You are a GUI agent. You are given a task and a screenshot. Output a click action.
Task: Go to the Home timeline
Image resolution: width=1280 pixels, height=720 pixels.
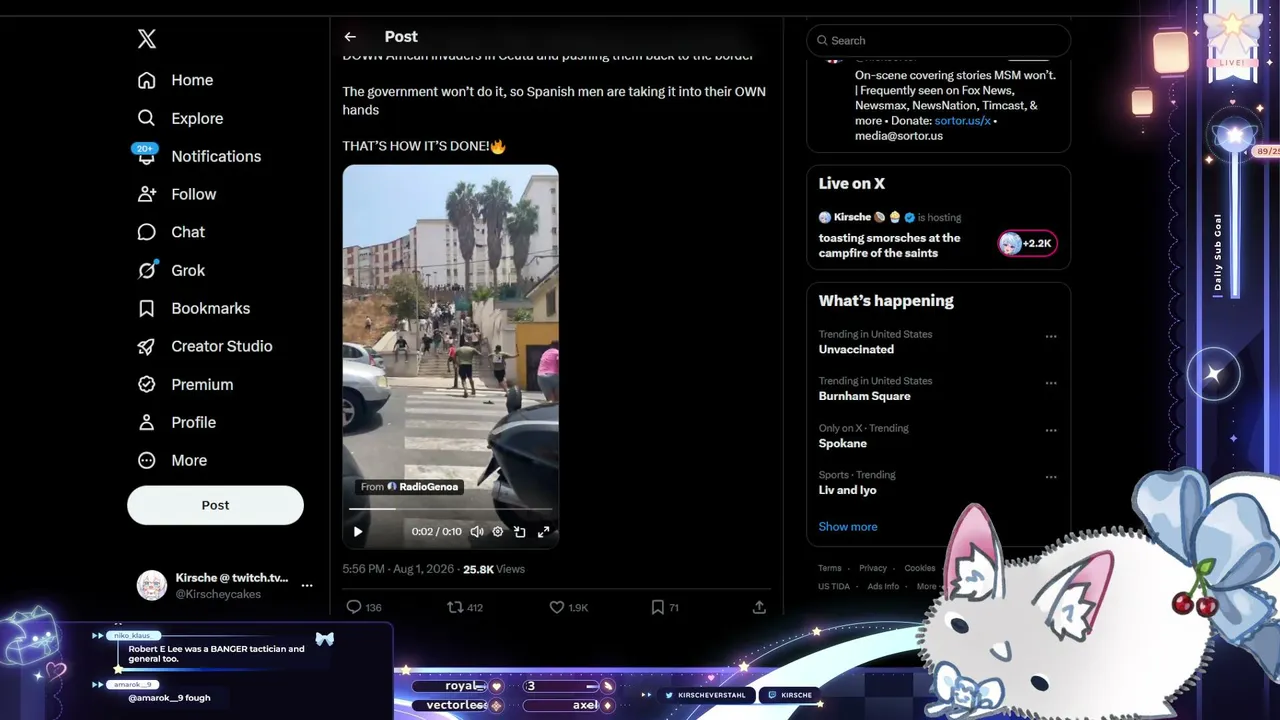tap(175, 80)
